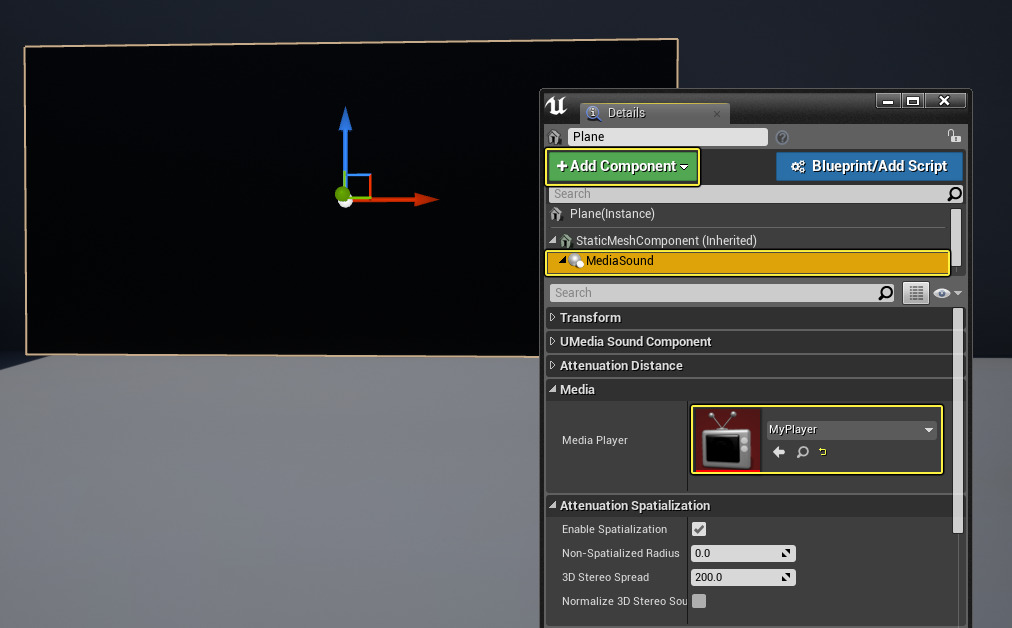1012x628 pixels.
Task: Reset Media Player to default yellow arrow
Action: pos(823,453)
